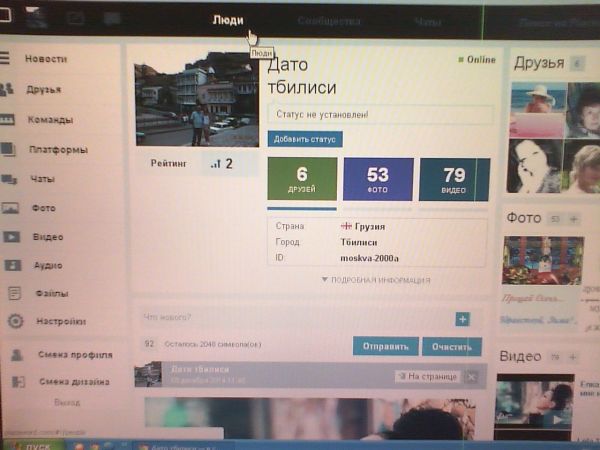This screenshot has width=600, height=450.
Task: Close the post with the X button
Action: click(472, 376)
